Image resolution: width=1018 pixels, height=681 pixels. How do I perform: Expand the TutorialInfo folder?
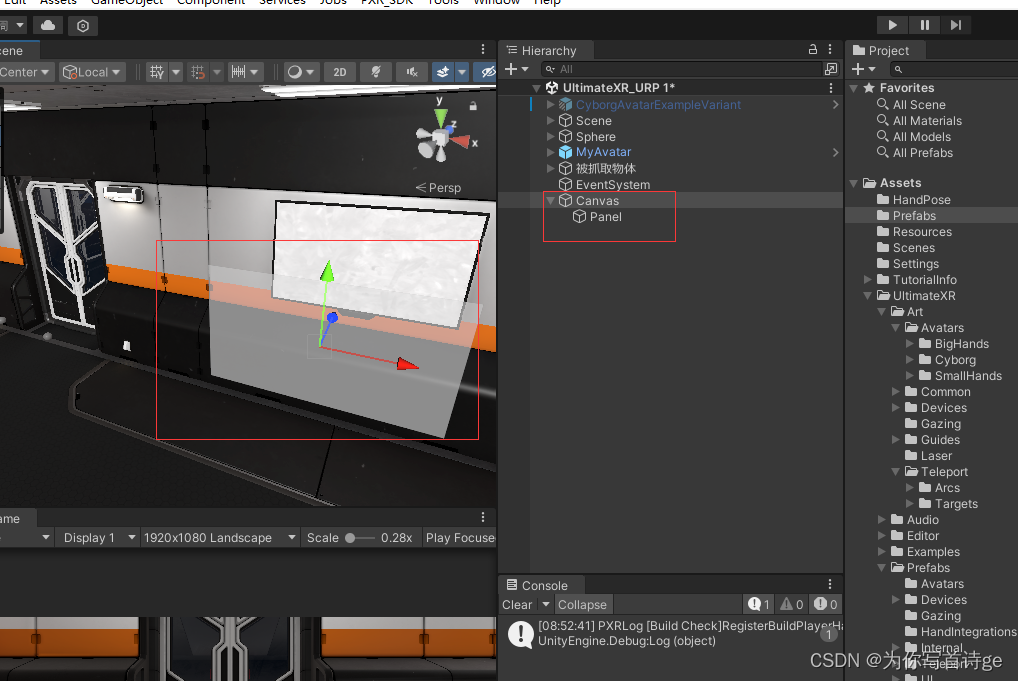(x=868, y=280)
